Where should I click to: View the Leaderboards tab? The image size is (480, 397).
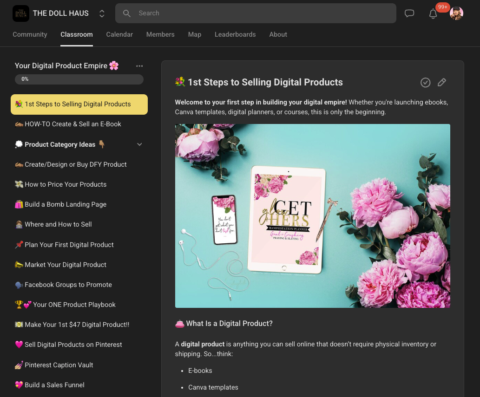pyautogui.click(x=235, y=34)
